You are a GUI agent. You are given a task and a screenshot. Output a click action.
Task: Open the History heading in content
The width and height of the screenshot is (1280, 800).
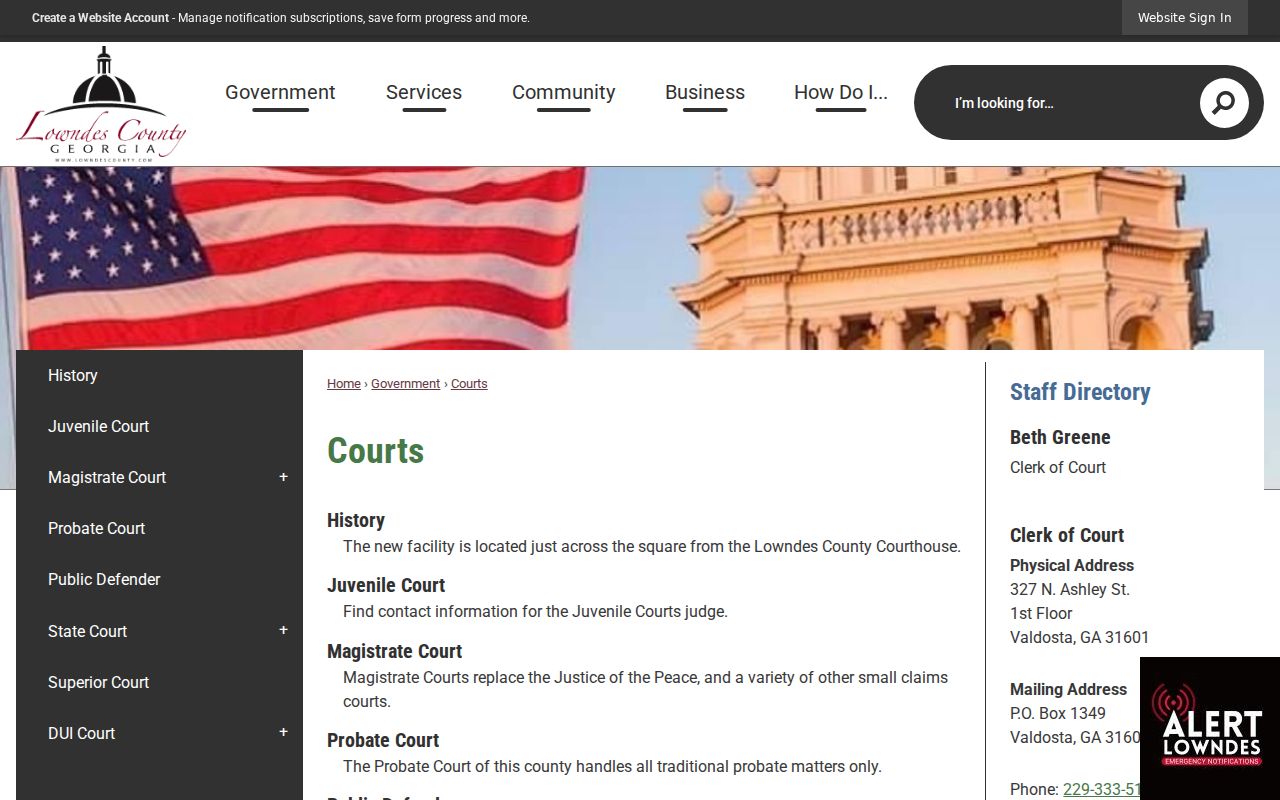pyautogui.click(x=356, y=520)
